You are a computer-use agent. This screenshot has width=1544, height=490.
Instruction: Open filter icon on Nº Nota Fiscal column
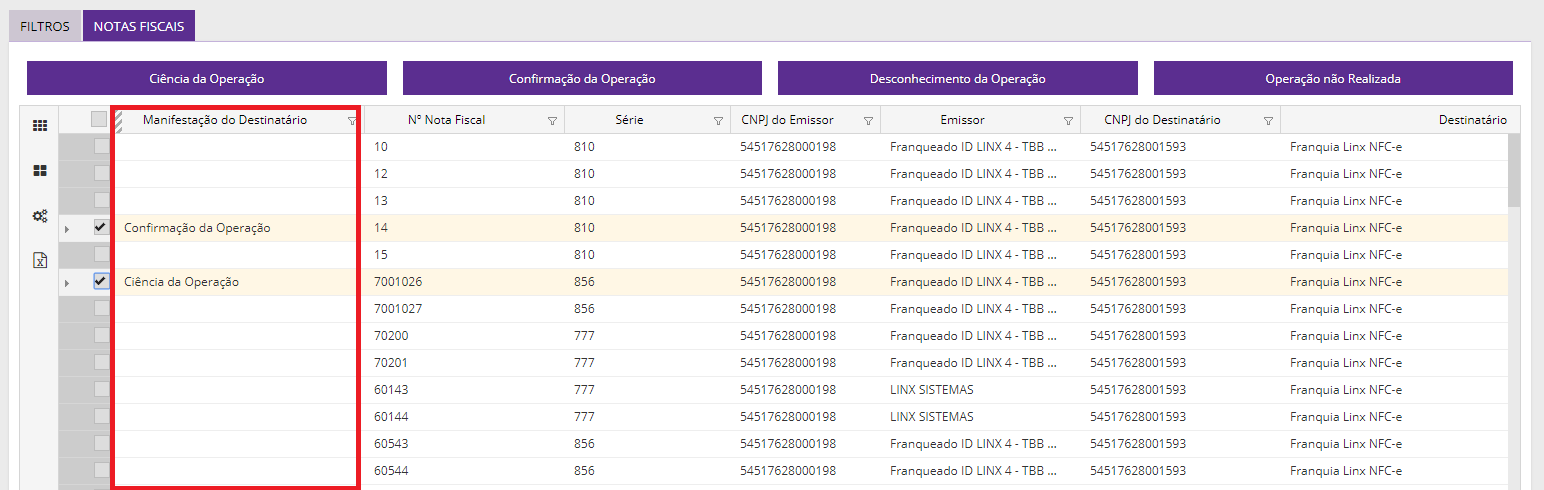[x=552, y=121]
